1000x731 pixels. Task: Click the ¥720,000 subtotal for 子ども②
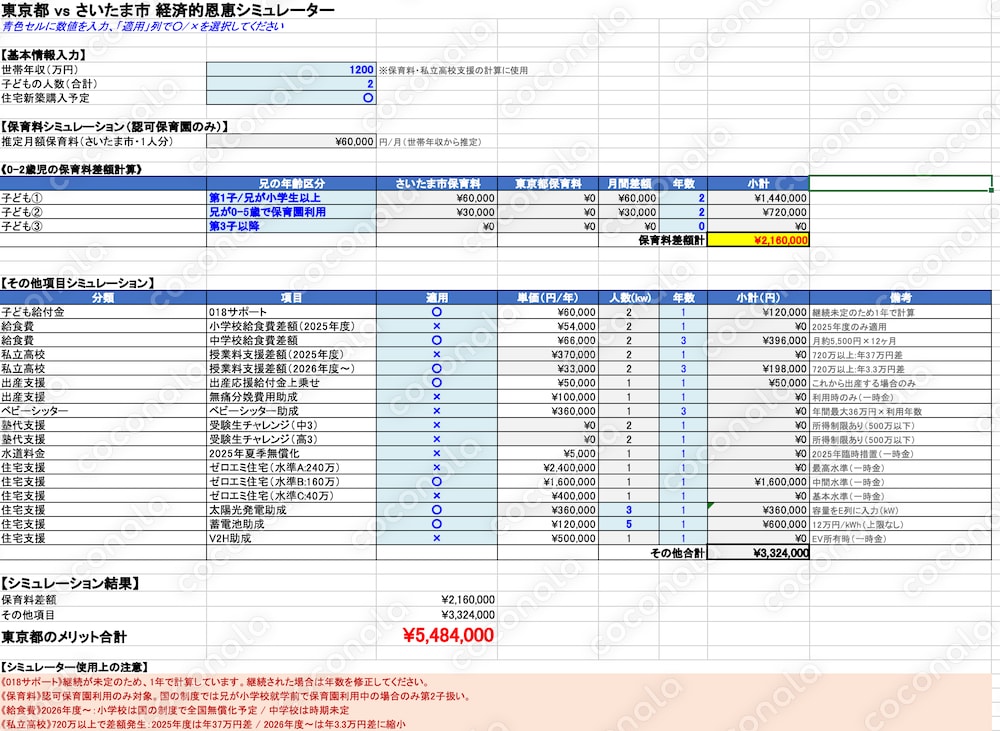click(758, 212)
